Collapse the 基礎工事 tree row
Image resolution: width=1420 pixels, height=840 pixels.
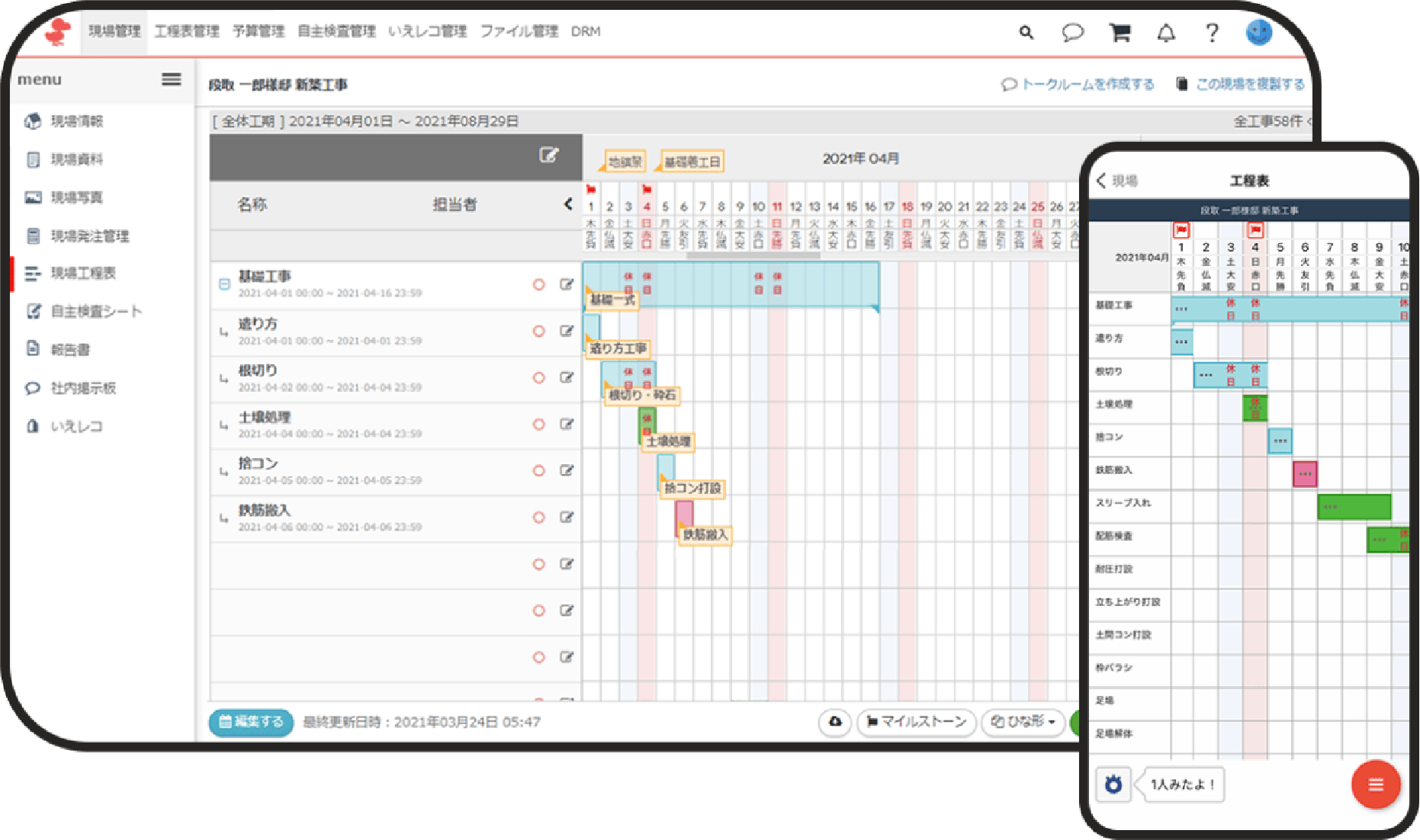click(x=224, y=284)
